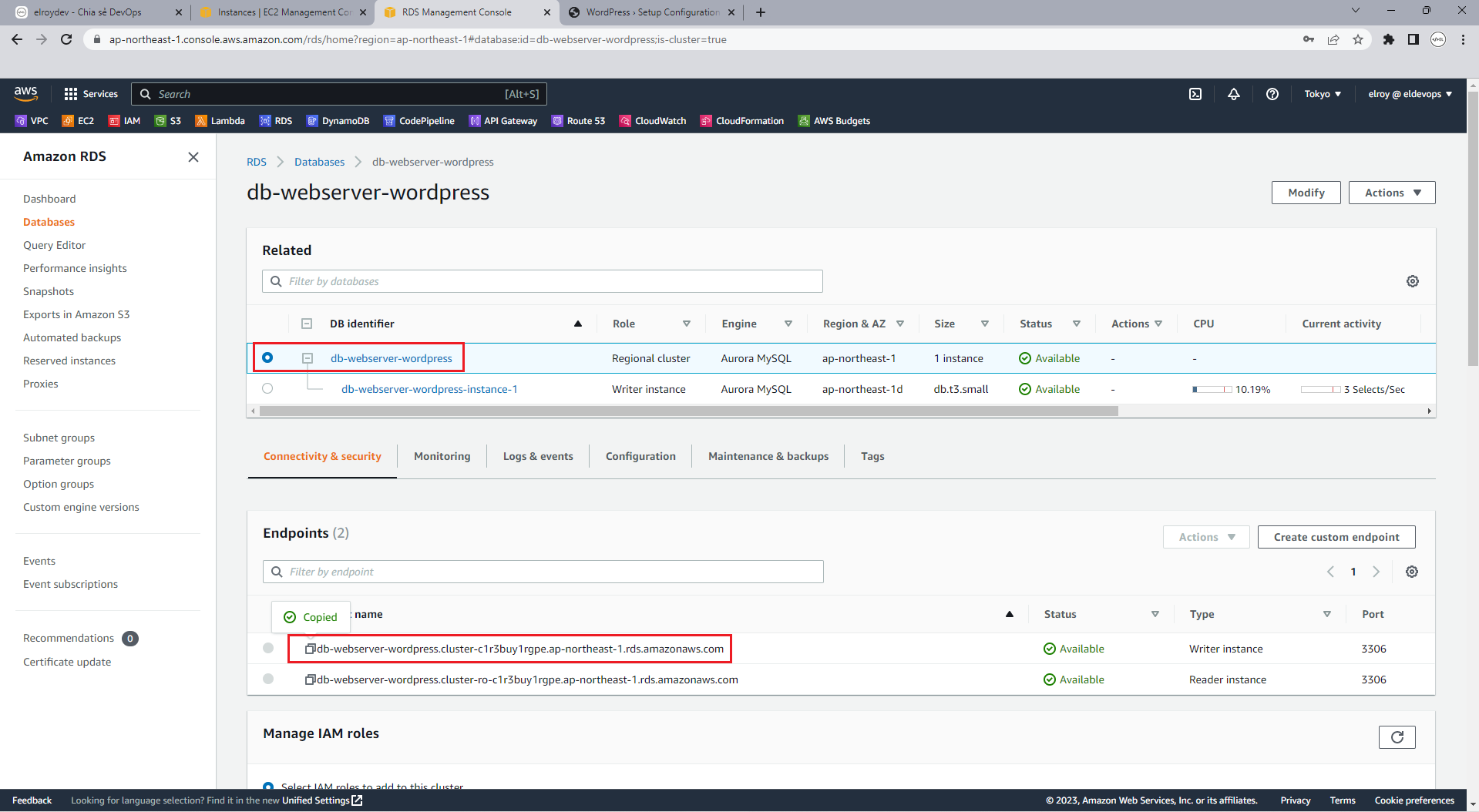The height and width of the screenshot is (812, 1479).
Task: Collapse all rows via the header toggle
Action: tap(307, 324)
